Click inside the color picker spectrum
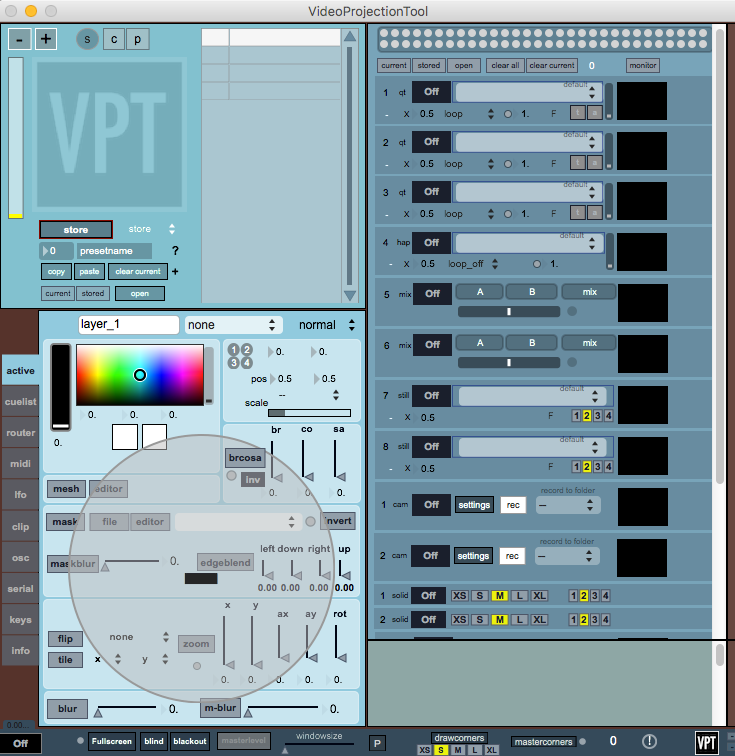Image resolution: width=735 pixels, height=756 pixels. point(140,375)
